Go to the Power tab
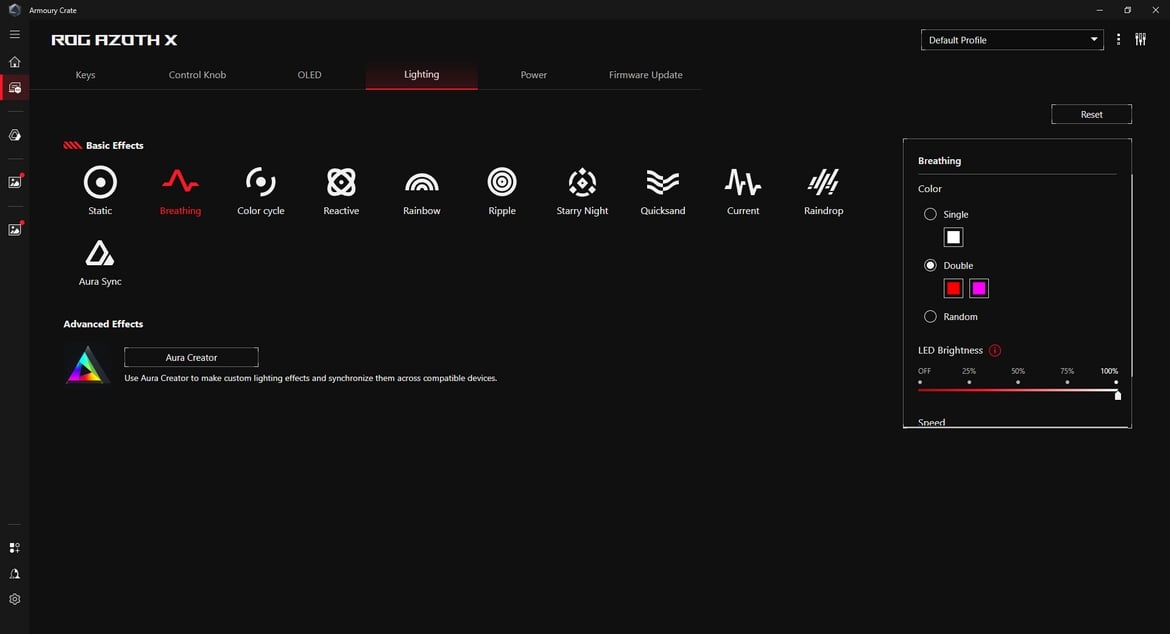The height and width of the screenshot is (634, 1170). click(x=534, y=75)
